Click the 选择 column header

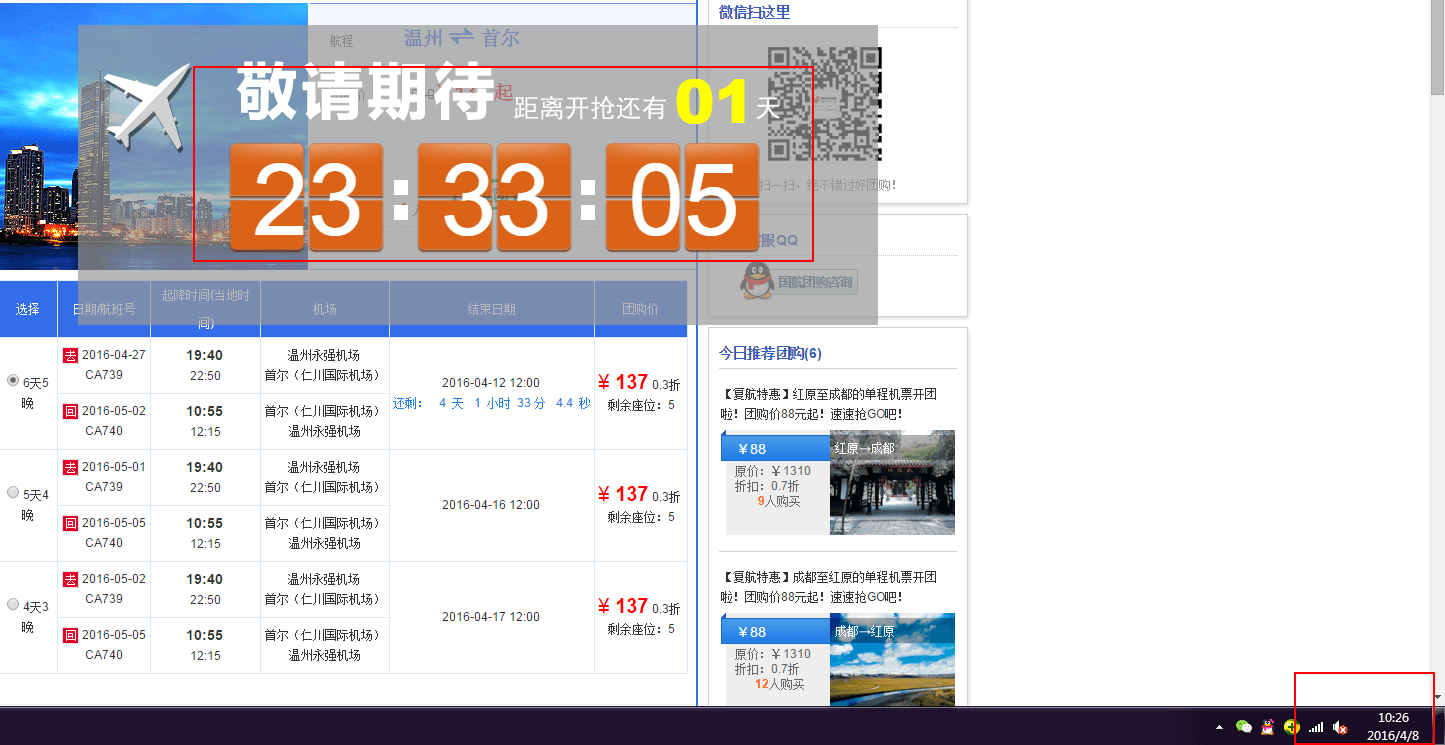tap(28, 309)
